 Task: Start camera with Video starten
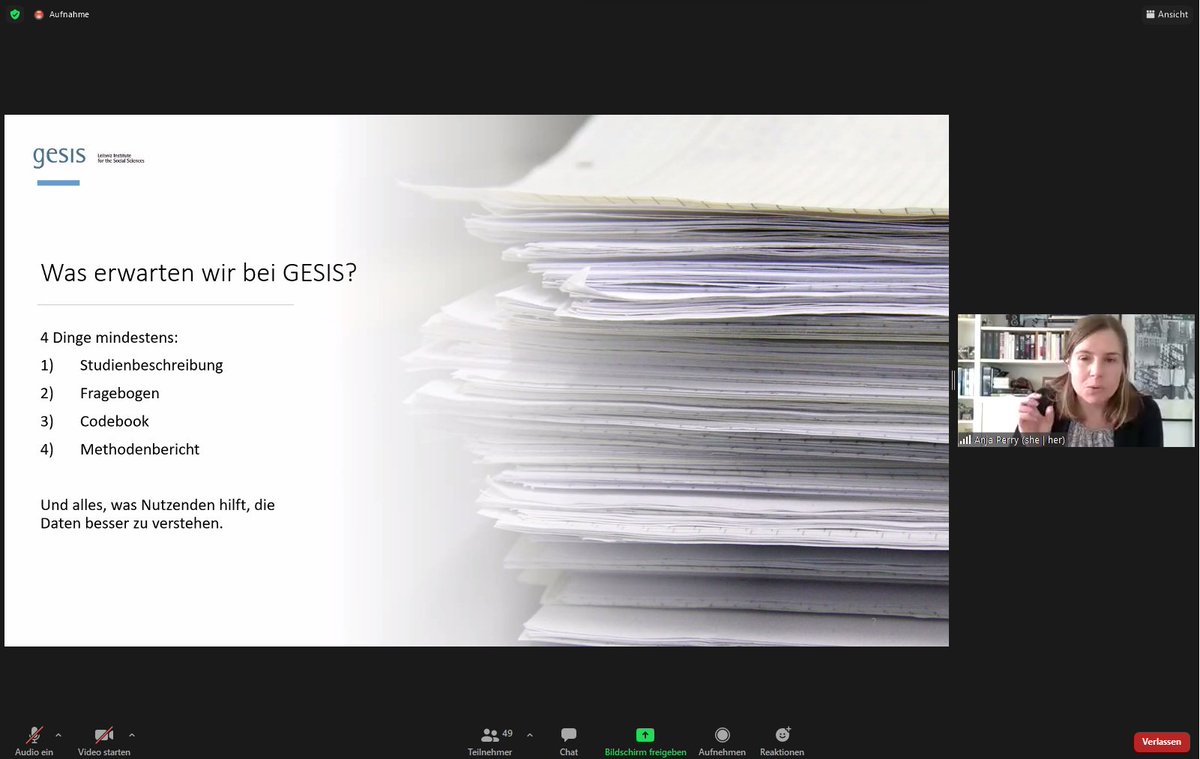[104, 741]
